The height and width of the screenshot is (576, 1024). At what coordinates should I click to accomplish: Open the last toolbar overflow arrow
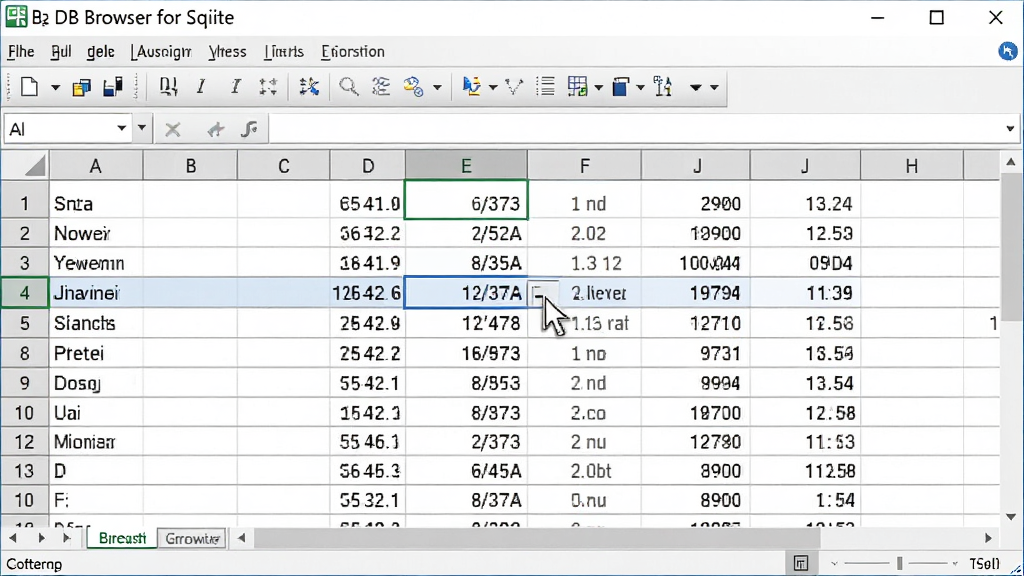[714, 88]
